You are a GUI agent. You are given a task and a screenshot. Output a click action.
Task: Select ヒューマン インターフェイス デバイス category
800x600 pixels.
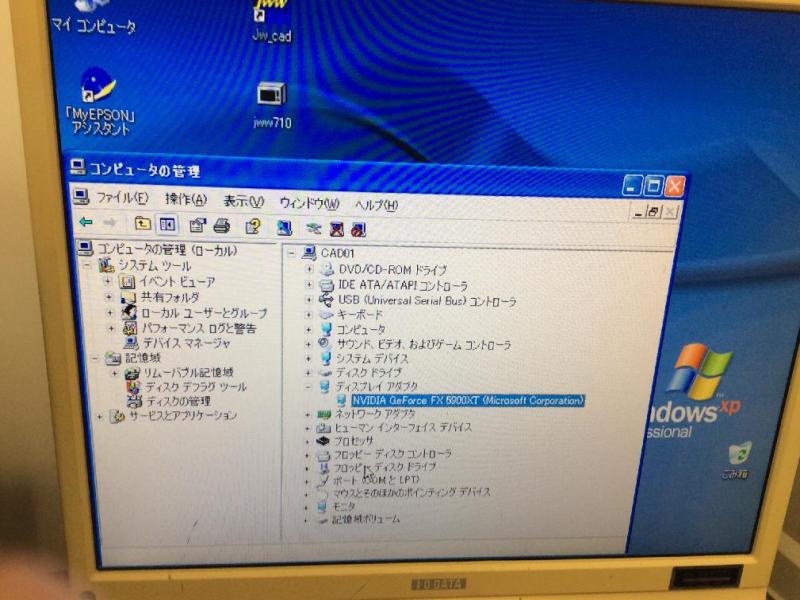tap(403, 427)
